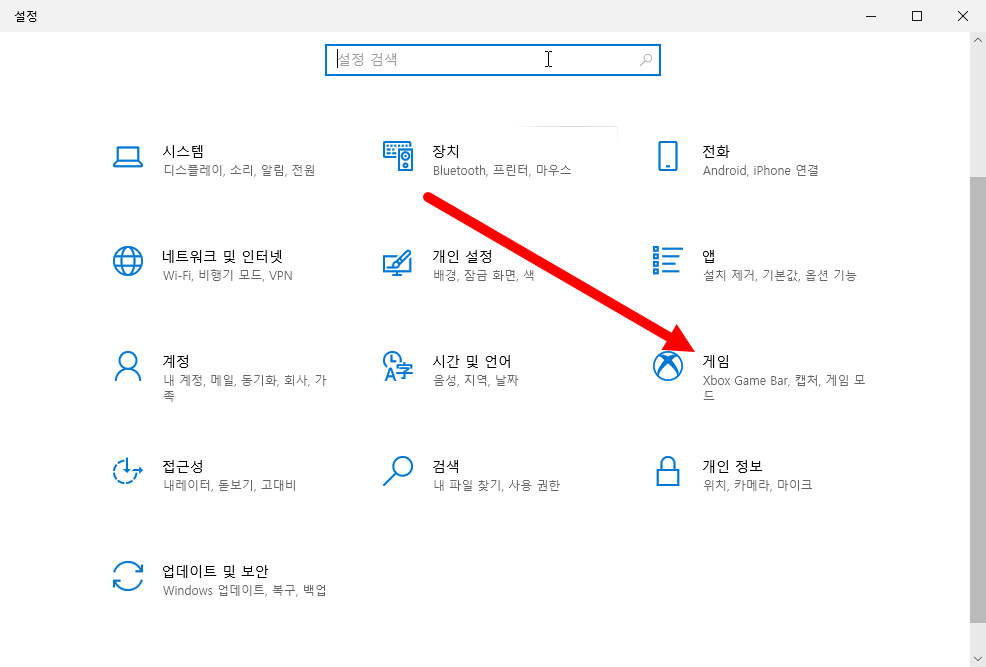Open the 시간 및 언어 clock icon

click(x=398, y=366)
